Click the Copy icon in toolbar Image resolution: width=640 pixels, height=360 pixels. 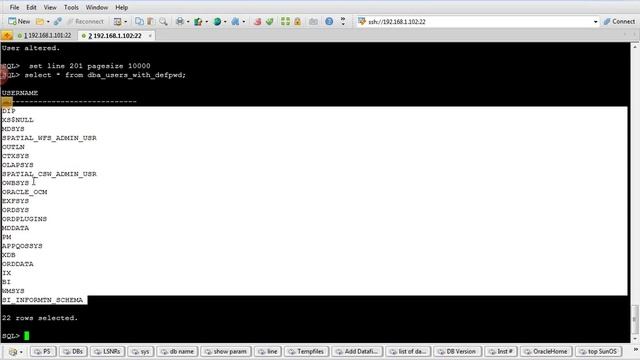pyautogui.click(x=139, y=21)
